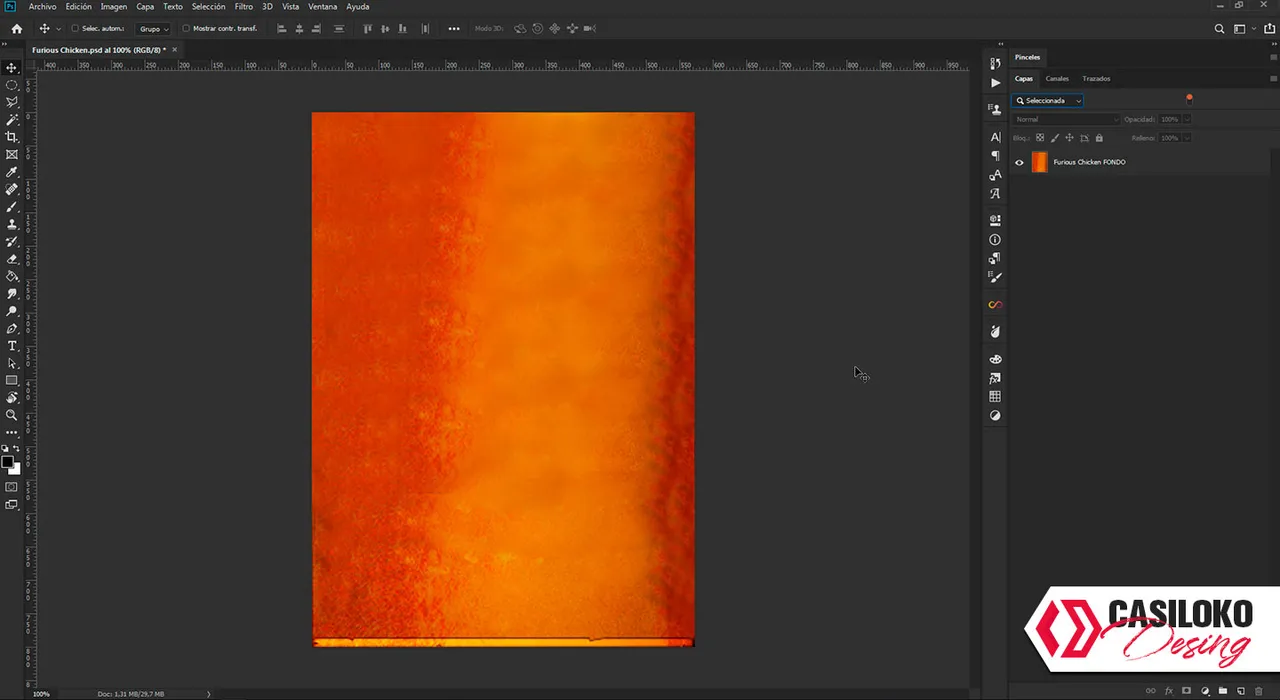Screen dimensions: 1280x700
Task: Hide the Furious Chicken FONDO layer
Action: pyautogui.click(x=1019, y=162)
